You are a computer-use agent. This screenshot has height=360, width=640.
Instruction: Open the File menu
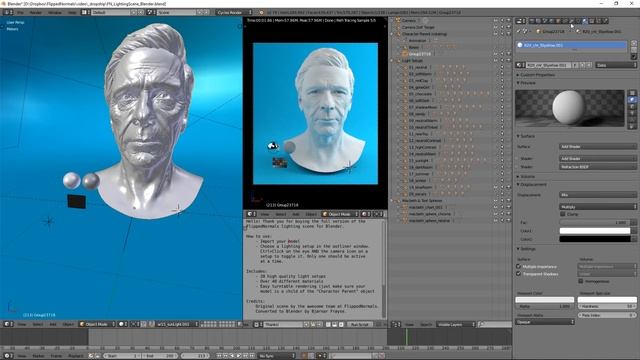(20, 13)
